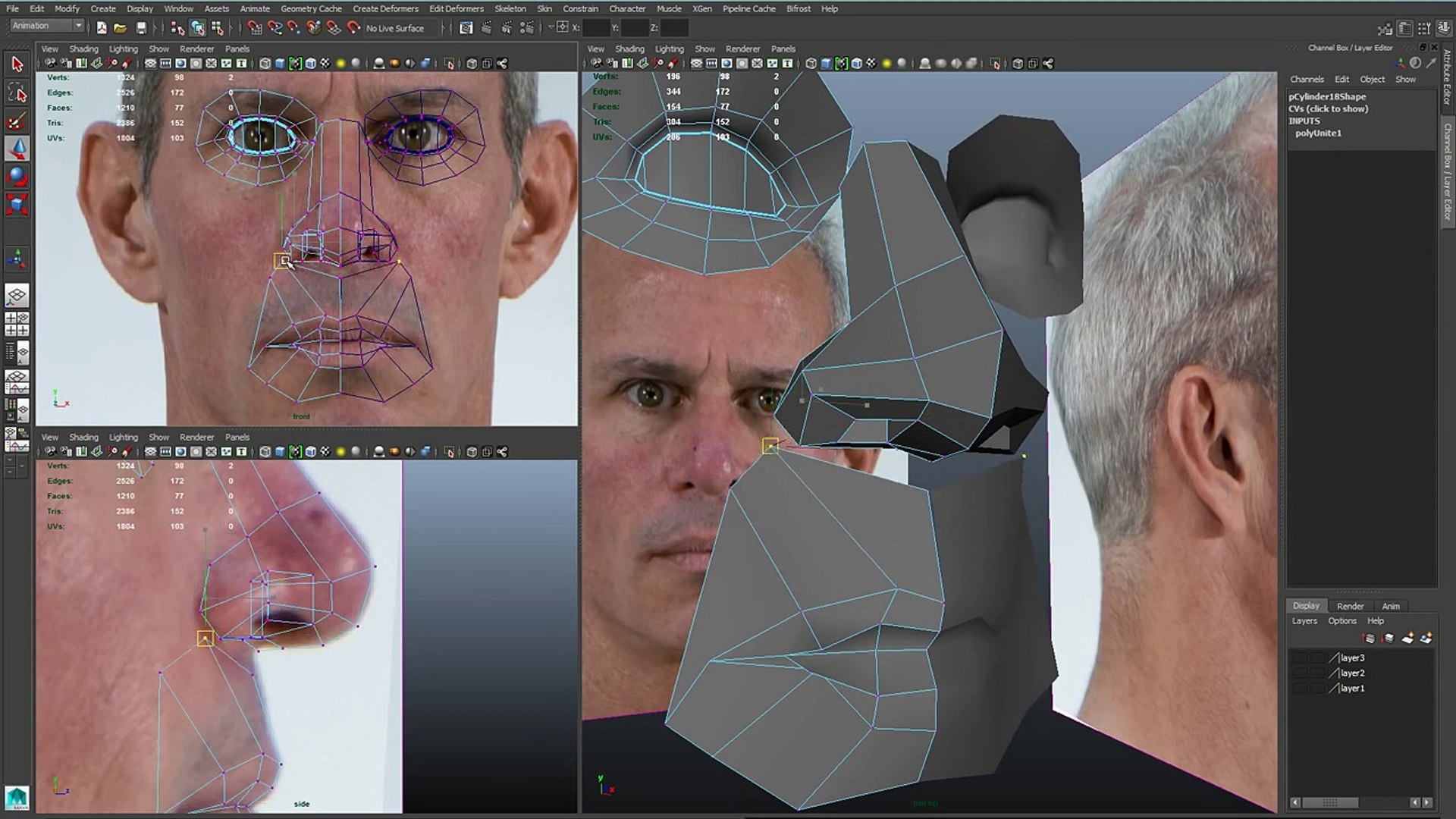Click the X coordinate input field

597,28
